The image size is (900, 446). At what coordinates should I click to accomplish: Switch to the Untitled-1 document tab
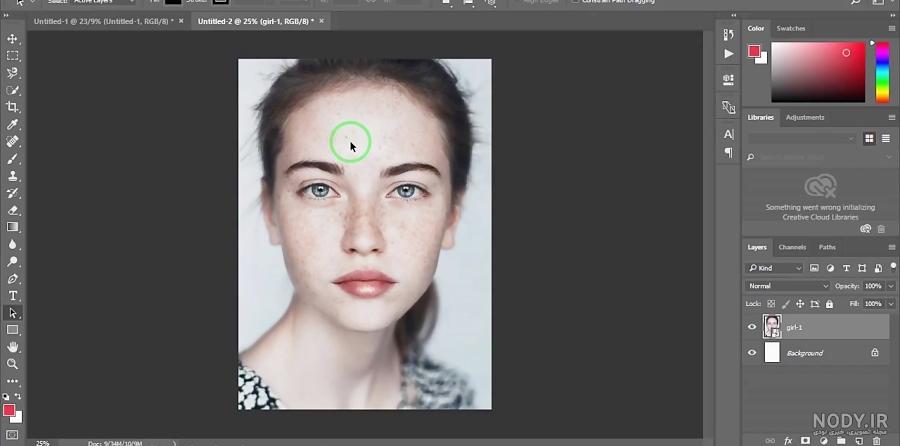click(x=103, y=21)
